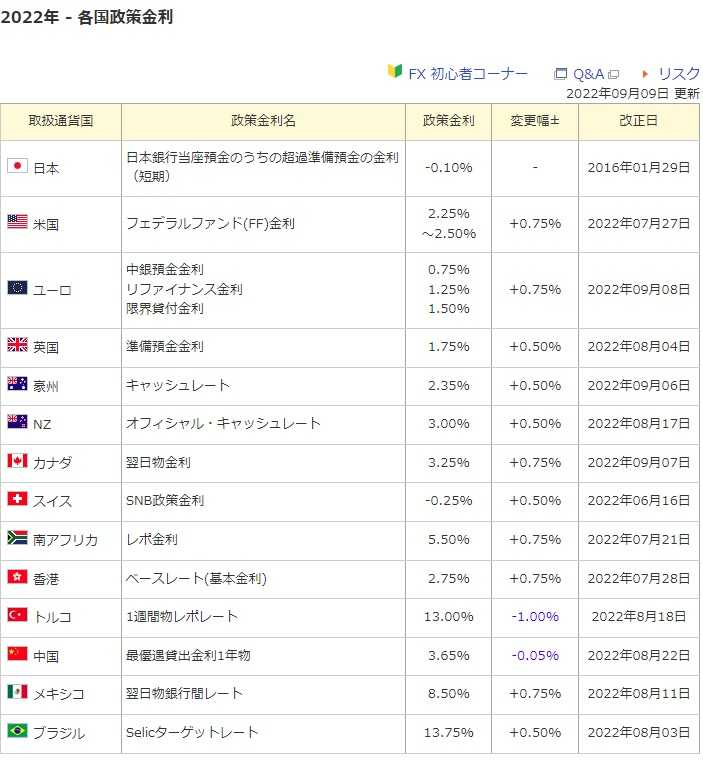
Task: Open the リスク link
Action: [x=679, y=73]
